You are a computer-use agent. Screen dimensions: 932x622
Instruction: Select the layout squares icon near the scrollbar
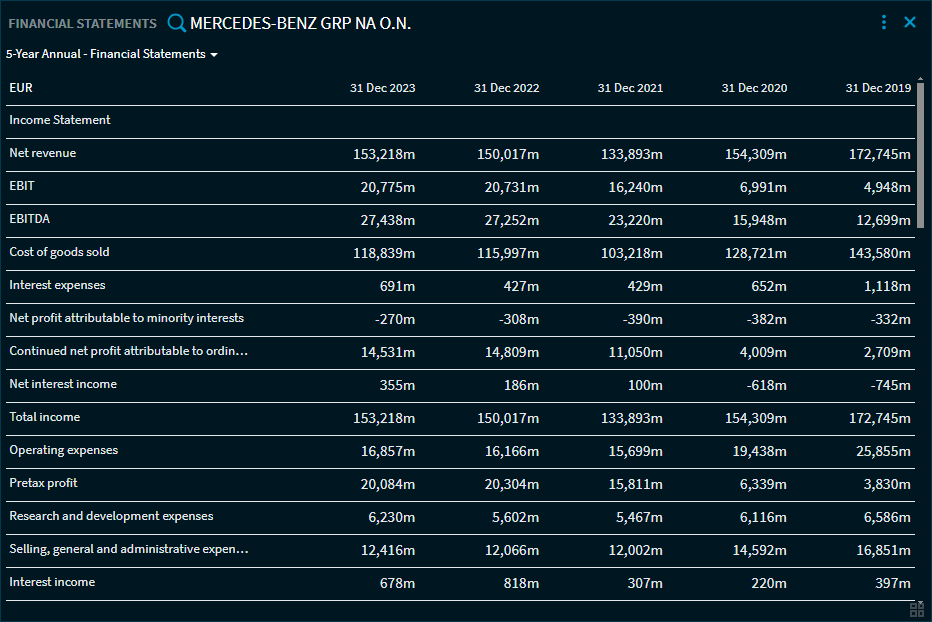(917, 608)
